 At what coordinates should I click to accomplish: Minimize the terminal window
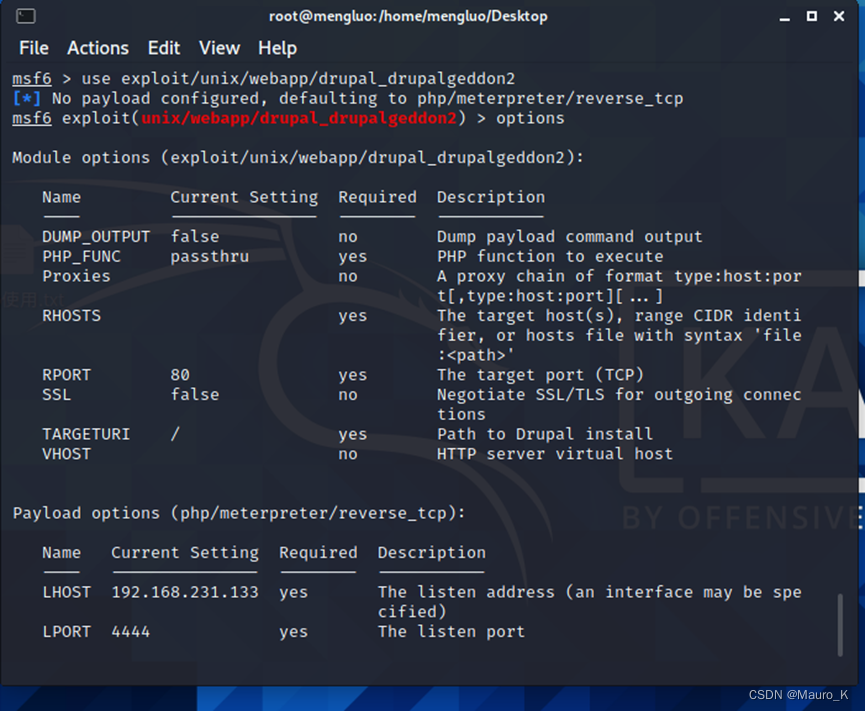pos(784,17)
